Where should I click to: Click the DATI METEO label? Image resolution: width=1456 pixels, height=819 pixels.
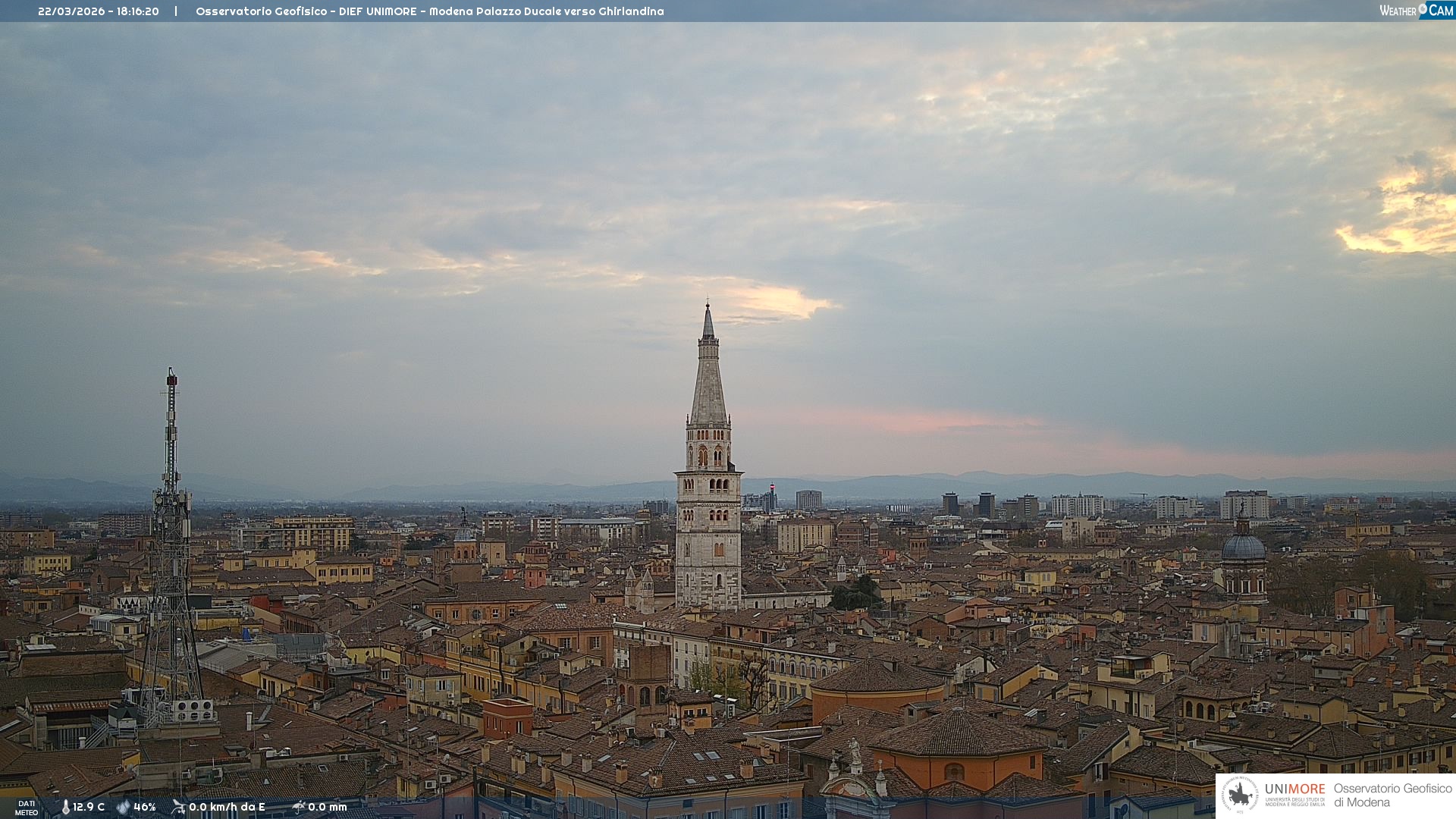(x=27, y=808)
